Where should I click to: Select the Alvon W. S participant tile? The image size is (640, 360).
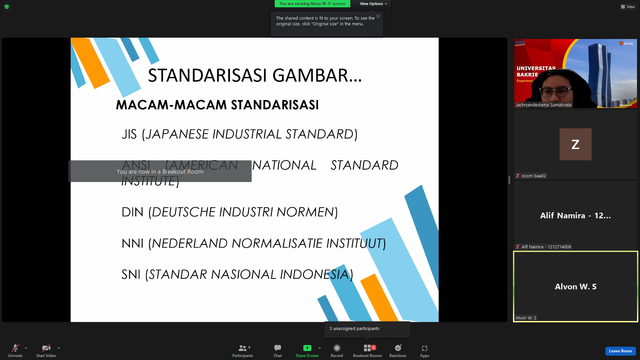pyautogui.click(x=575, y=287)
